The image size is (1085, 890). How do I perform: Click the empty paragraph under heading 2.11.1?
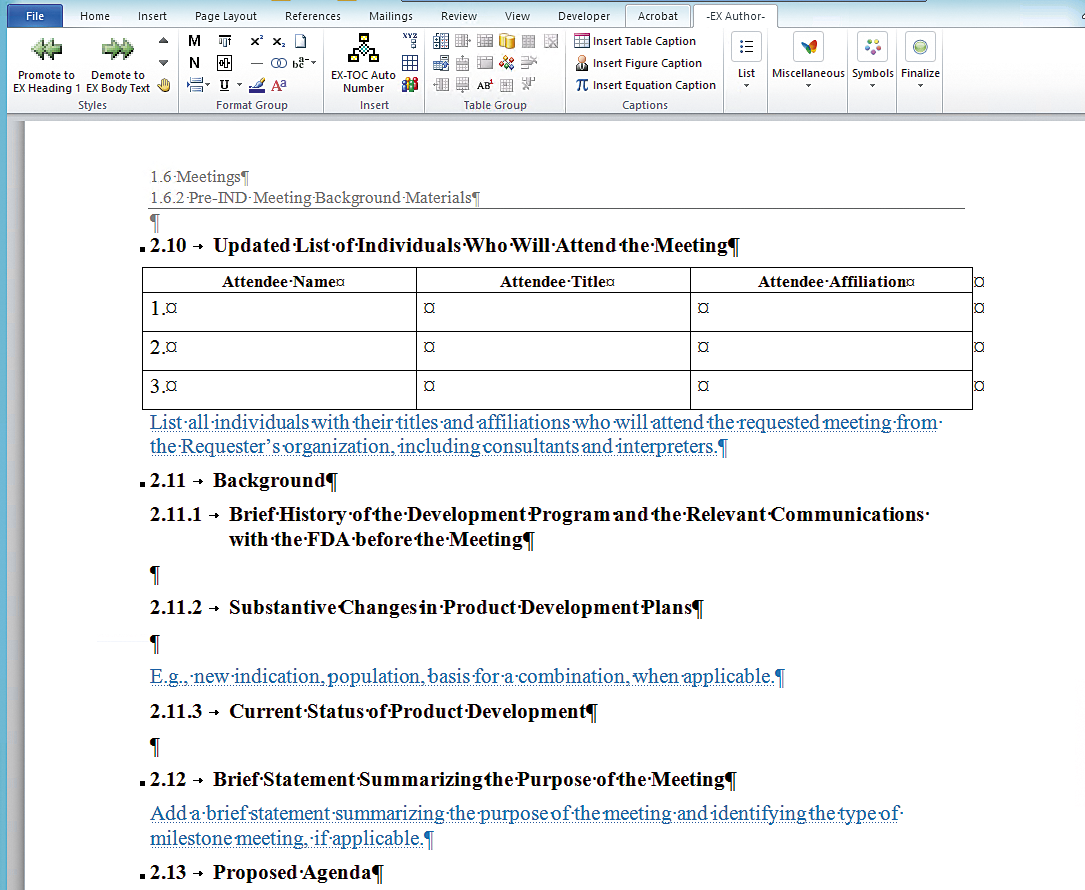[155, 574]
